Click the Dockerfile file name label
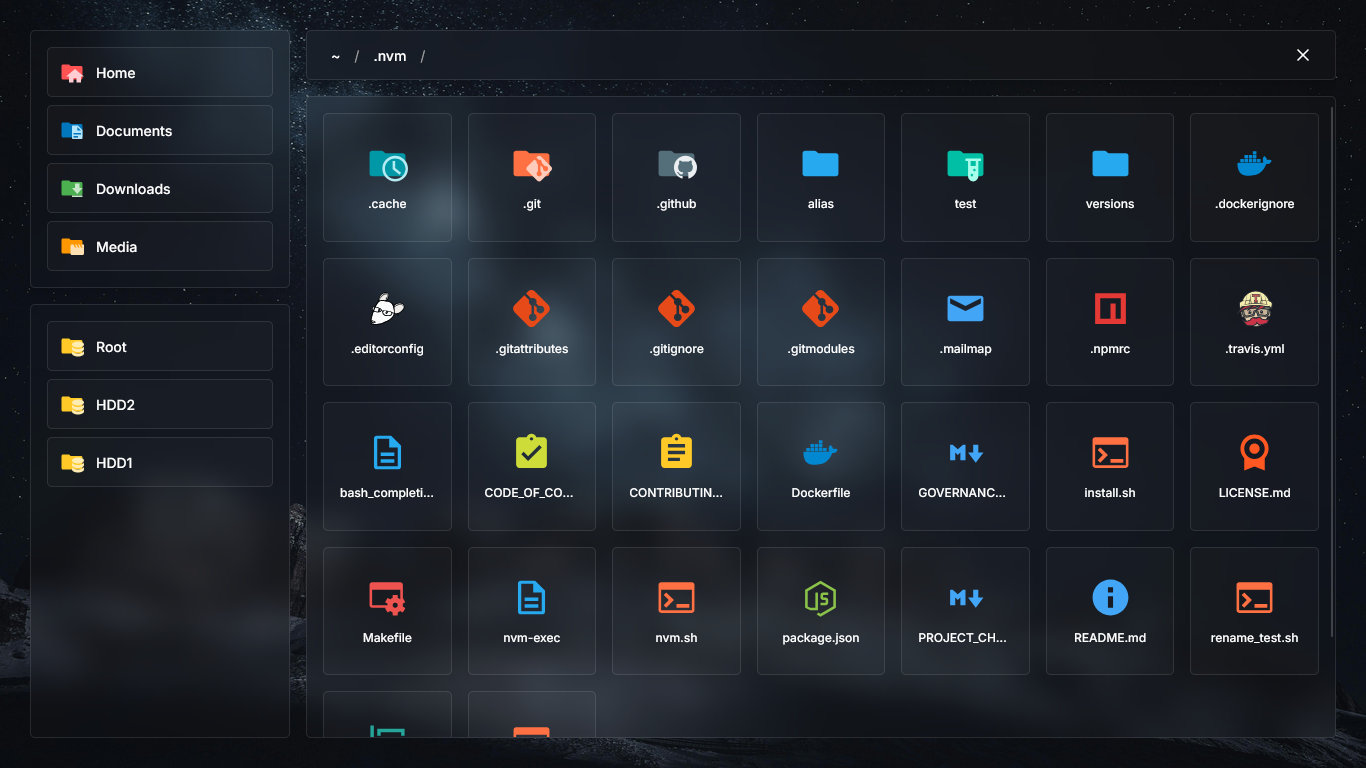 [821, 493]
